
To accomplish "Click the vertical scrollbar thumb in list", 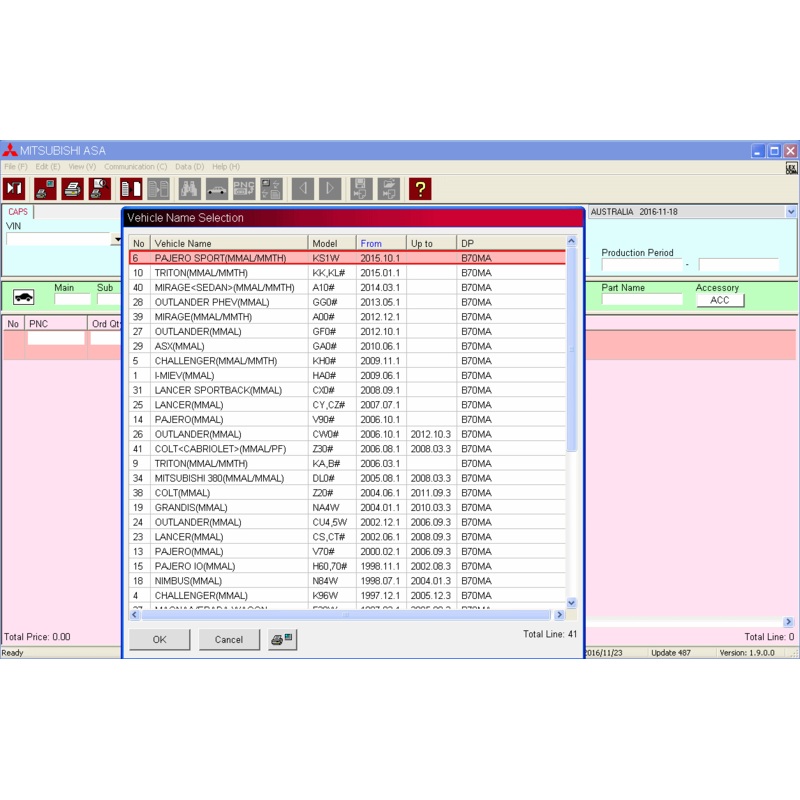I will (571, 349).
